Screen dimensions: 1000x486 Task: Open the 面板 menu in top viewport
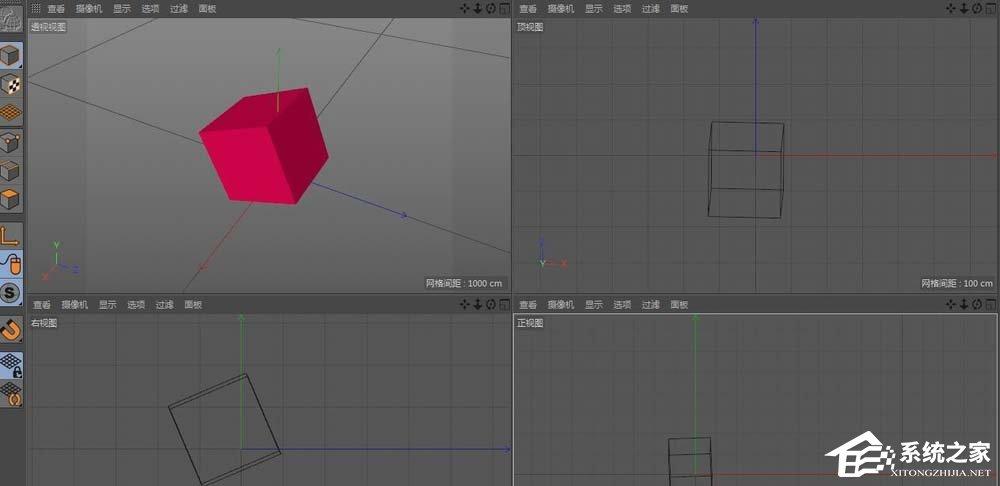tap(679, 9)
